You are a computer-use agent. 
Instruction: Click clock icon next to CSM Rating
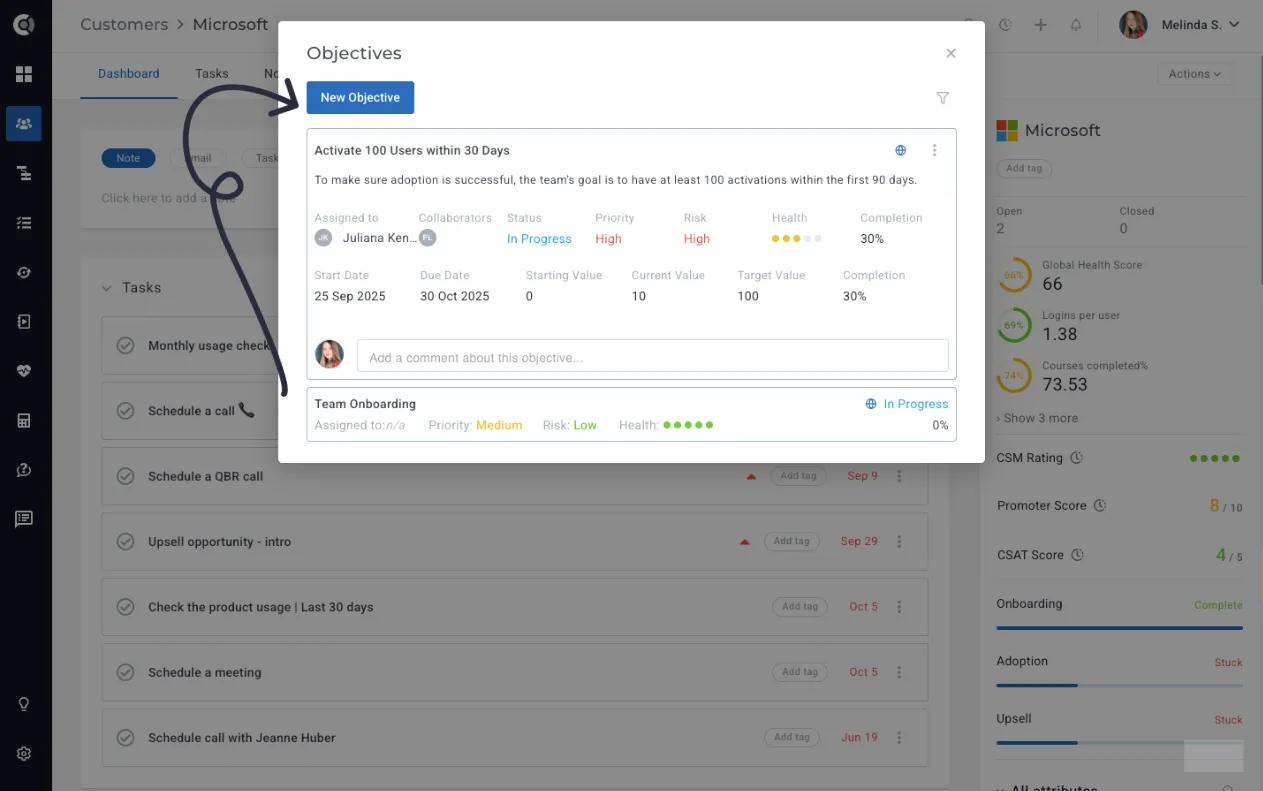coord(1076,458)
